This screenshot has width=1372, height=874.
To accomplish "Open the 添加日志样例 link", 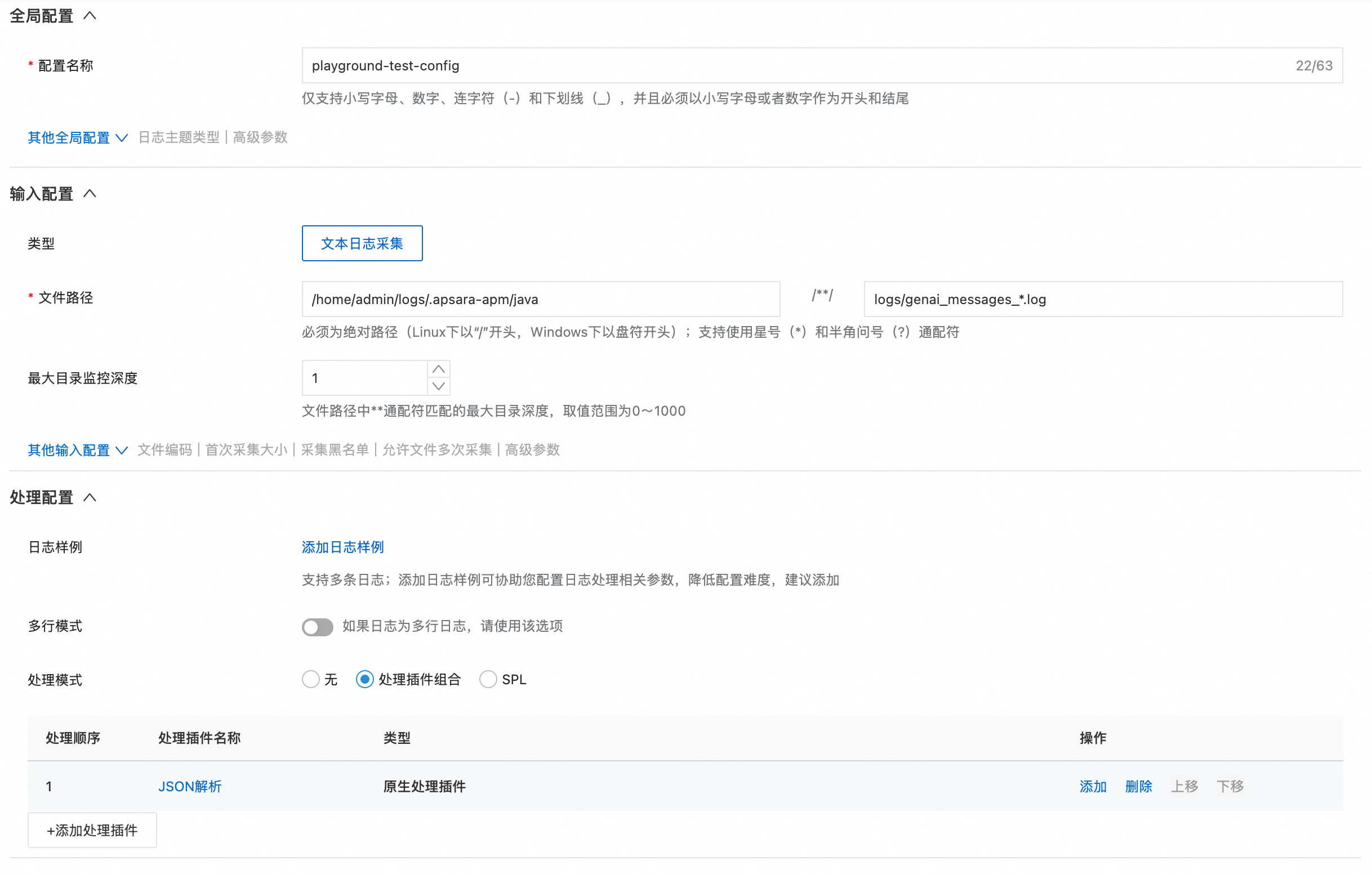I will coord(342,547).
